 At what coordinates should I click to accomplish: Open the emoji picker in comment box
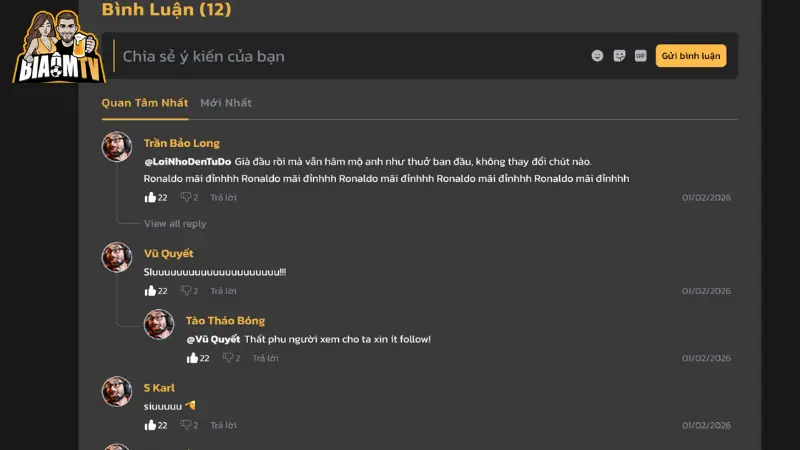(x=597, y=56)
